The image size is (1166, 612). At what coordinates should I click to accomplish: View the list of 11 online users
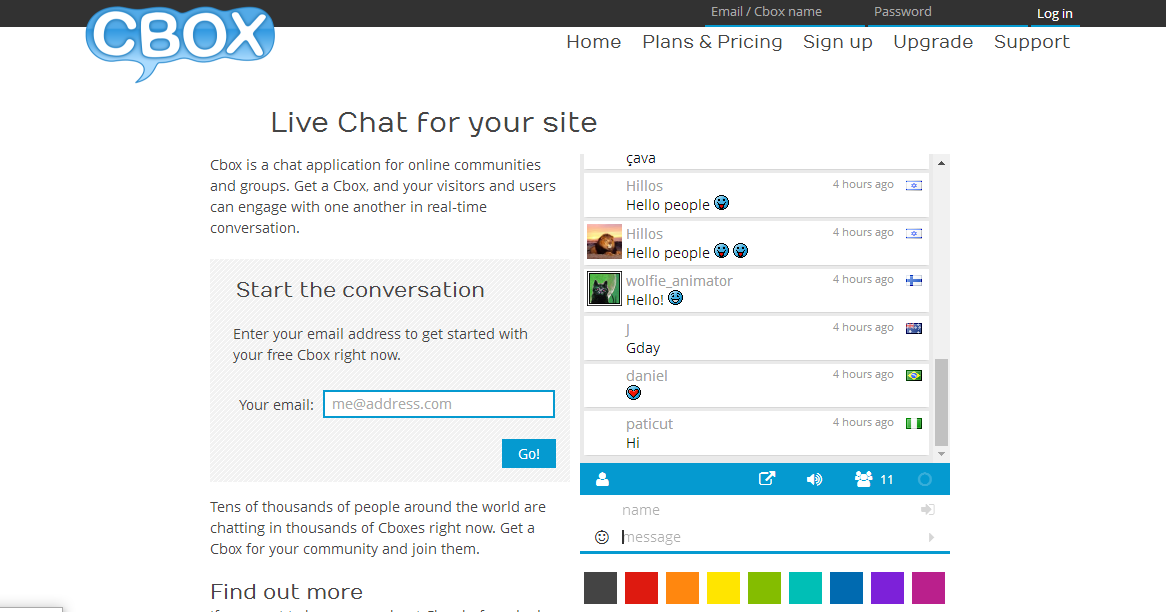[x=866, y=479]
